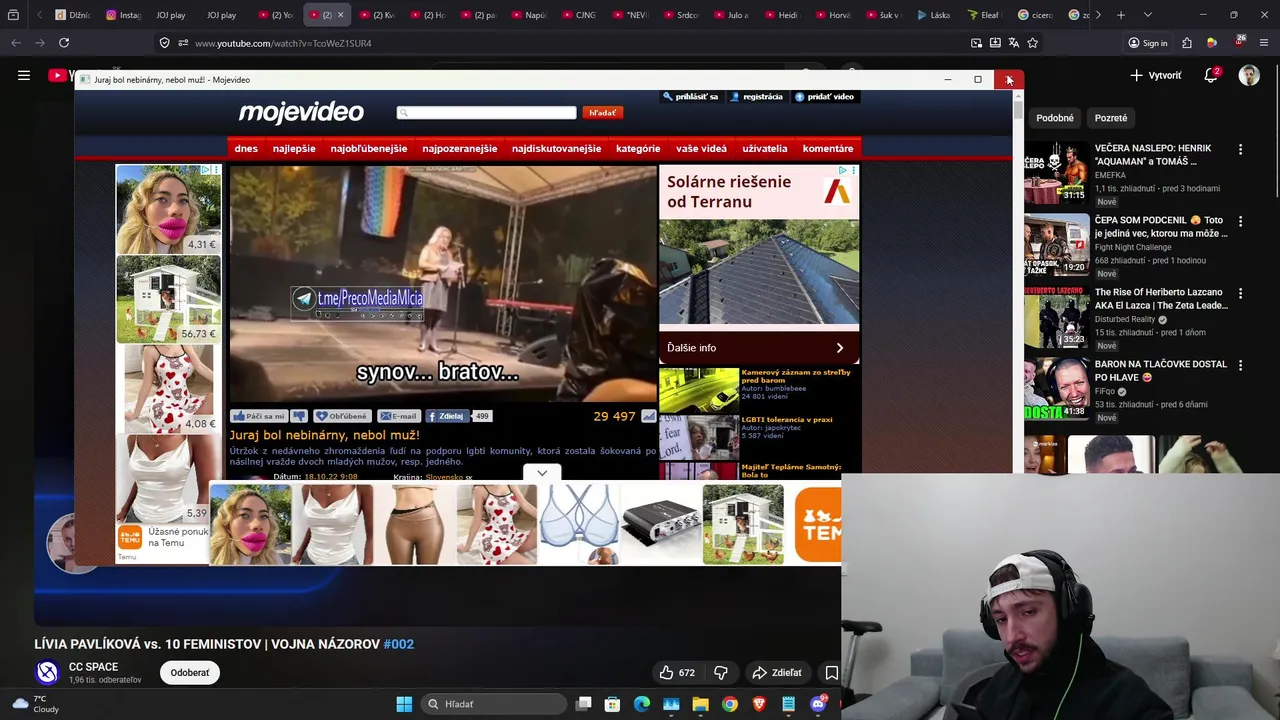Save the video with bookmark icon
The image size is (1280, 720).
[x=831, y=673]
